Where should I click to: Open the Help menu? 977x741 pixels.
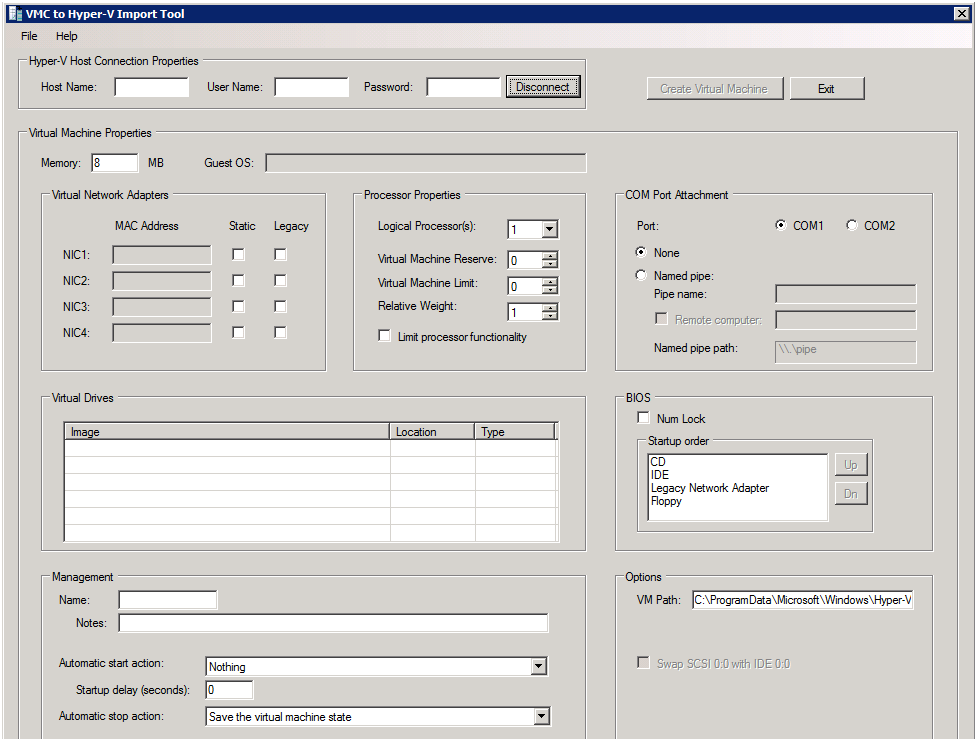coord(67,36)
